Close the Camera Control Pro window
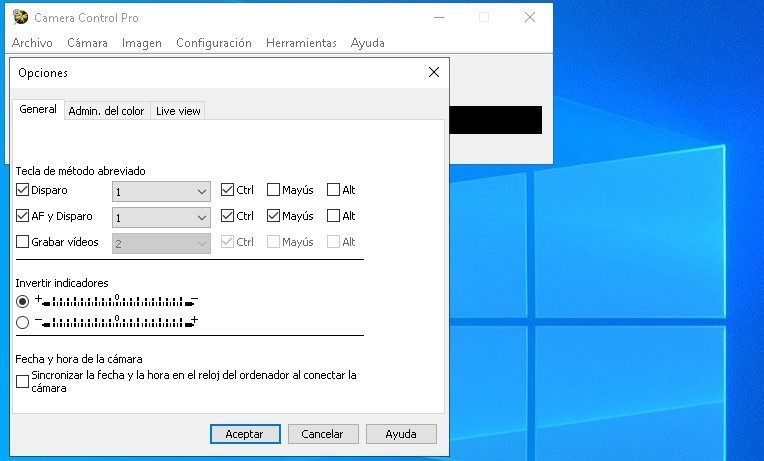The width and height of the screenshot is (764, 461). [530, 18]
